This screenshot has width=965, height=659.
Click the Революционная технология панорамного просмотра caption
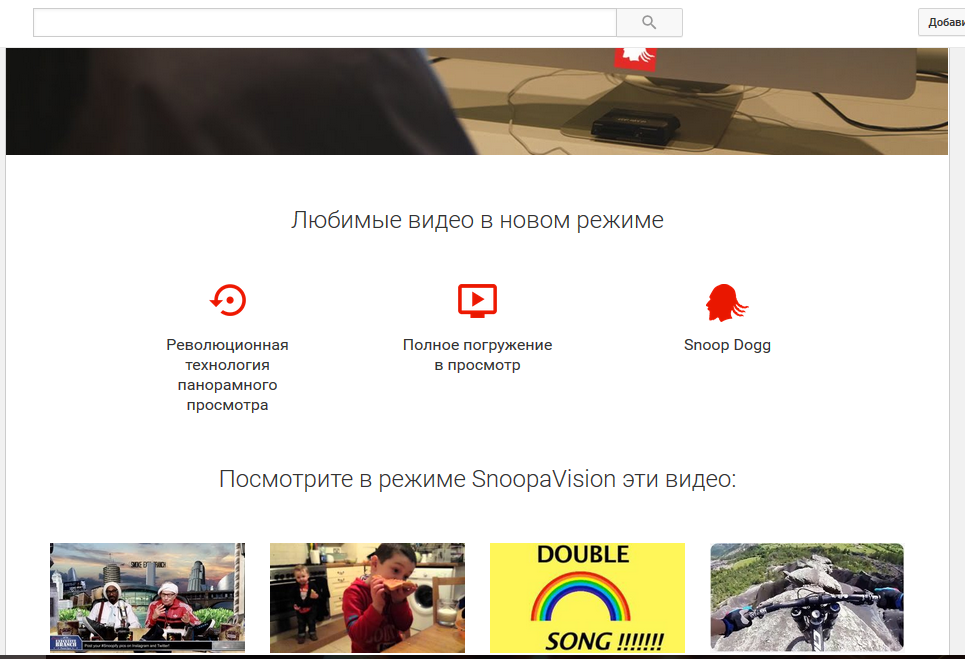[227, 375]
